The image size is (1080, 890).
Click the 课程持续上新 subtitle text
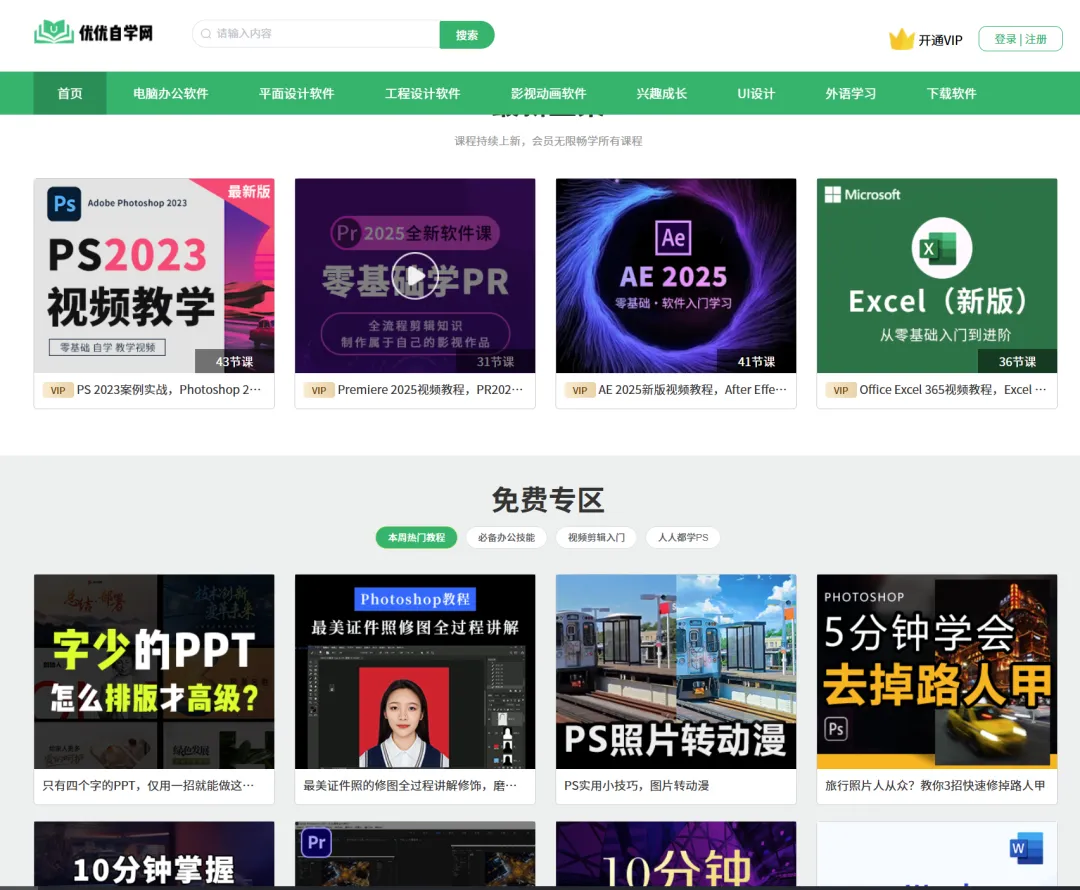(x=548, y=141)
